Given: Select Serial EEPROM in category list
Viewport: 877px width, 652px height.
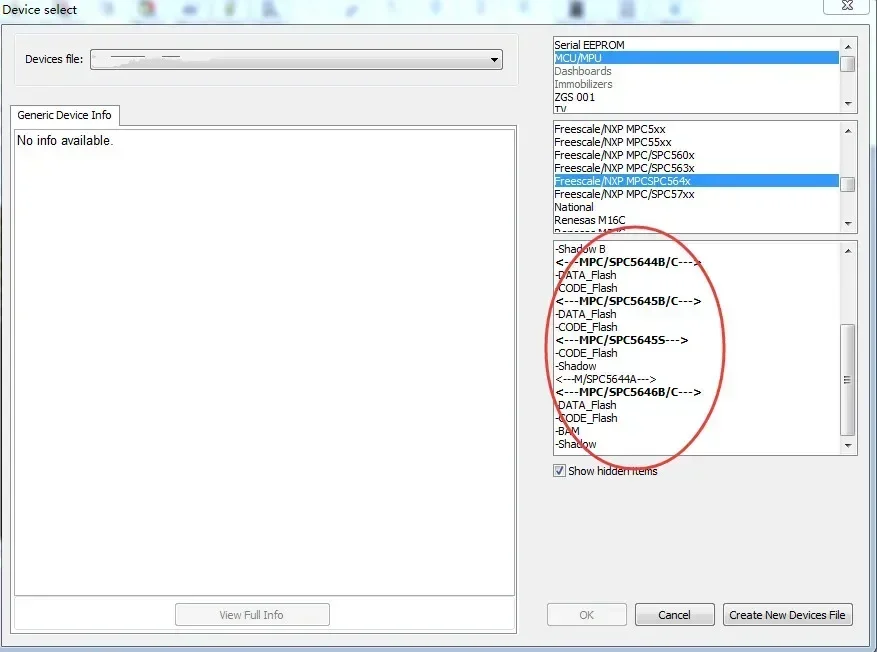Looking at the screenshot, I should point(696,45).
